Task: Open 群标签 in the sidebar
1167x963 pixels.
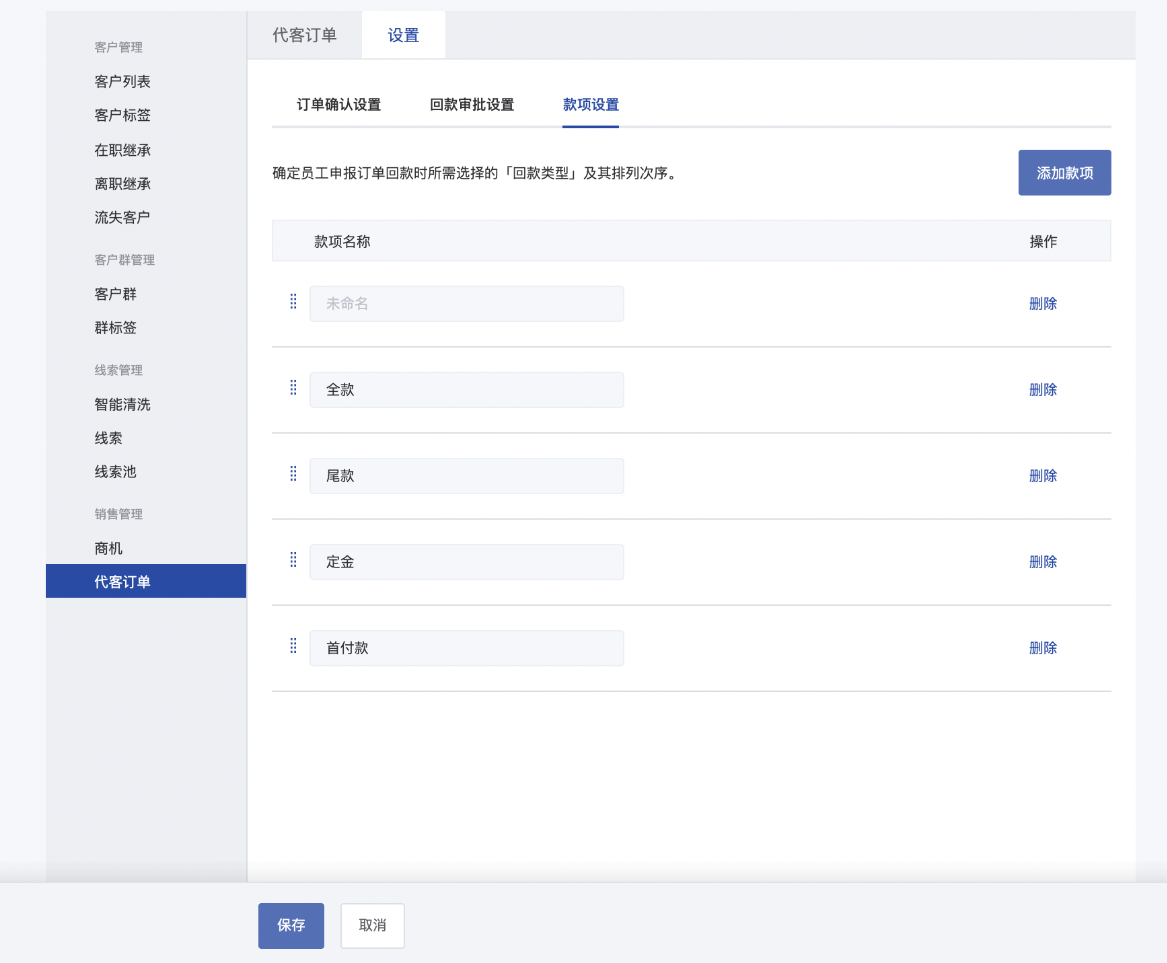Action: pyautogui.click(x=115, y=328)
